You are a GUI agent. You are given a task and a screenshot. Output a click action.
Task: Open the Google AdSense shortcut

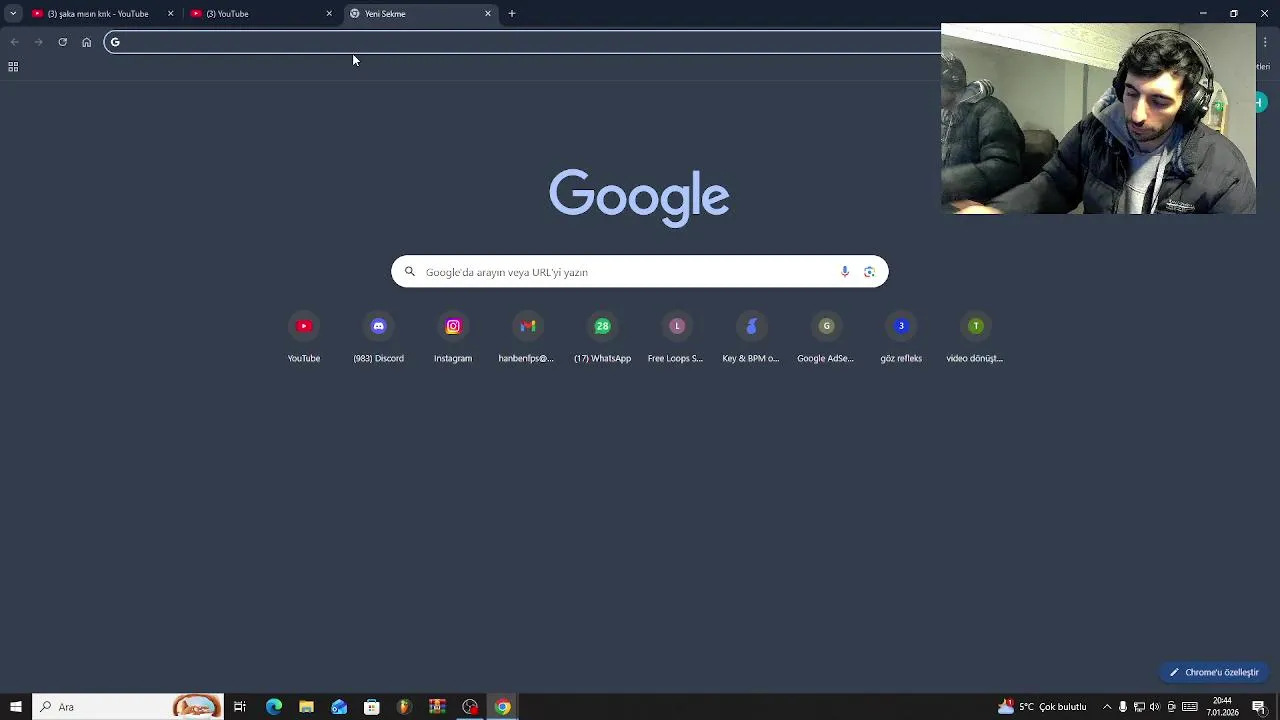pos(826,339)
